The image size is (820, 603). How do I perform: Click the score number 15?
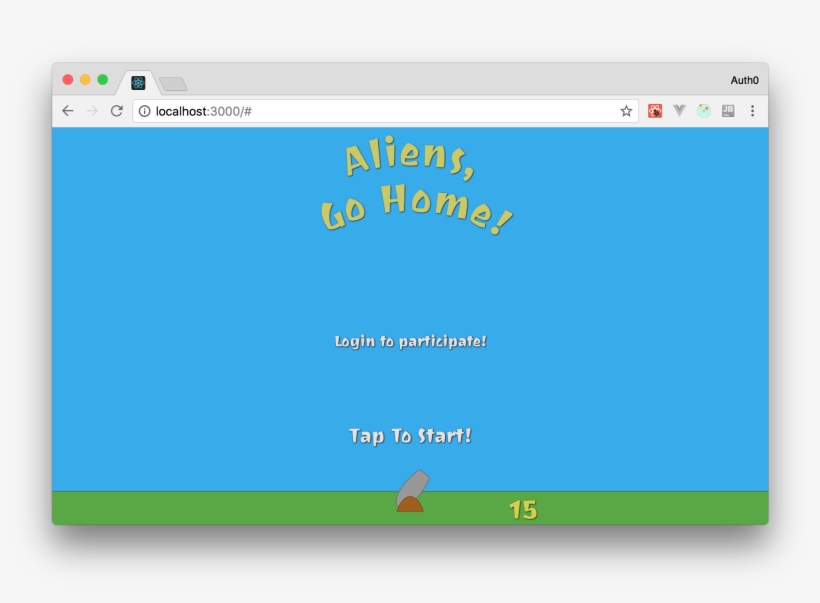(523, 510)
